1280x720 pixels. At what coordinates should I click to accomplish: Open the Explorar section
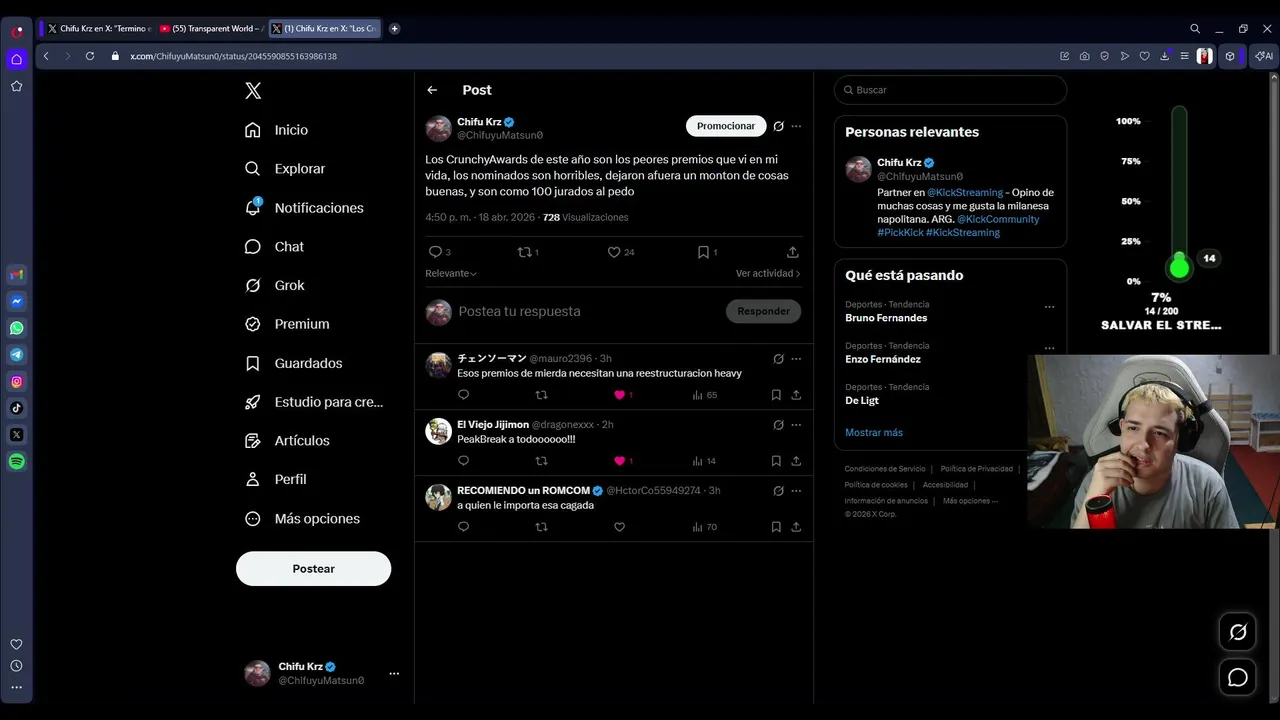pyautogui.click(x=285, y=169)
